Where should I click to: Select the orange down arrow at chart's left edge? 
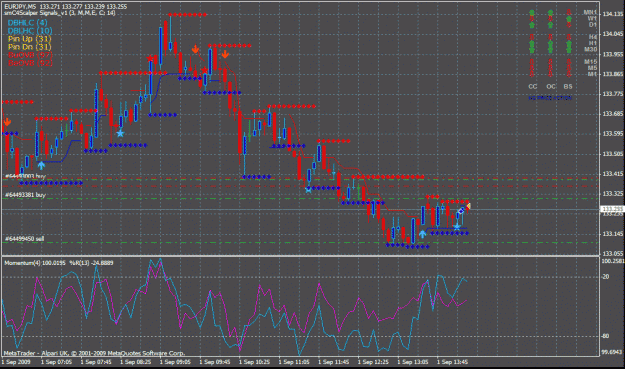click(x=7, y=122)
